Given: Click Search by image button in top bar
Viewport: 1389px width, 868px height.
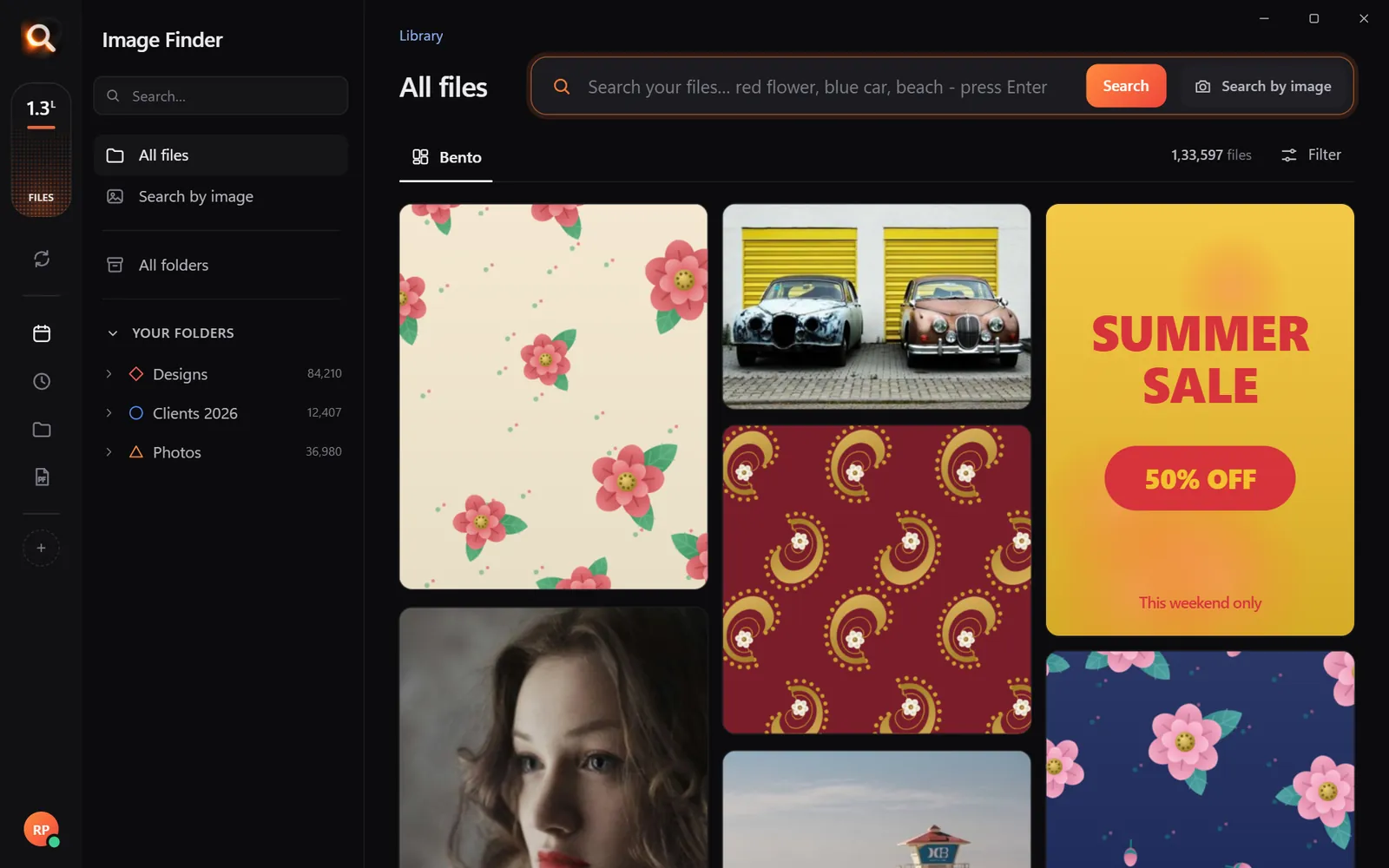Looking at the screenshot, I should point(1264,86).
